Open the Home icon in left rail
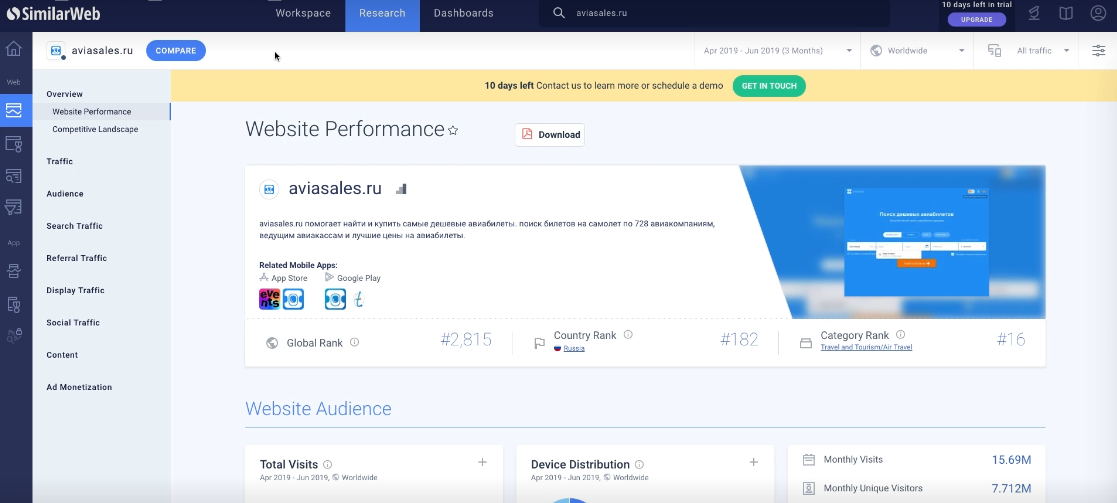The width and height of the screenshot is (1117, 503). click(x=14, y=49)
